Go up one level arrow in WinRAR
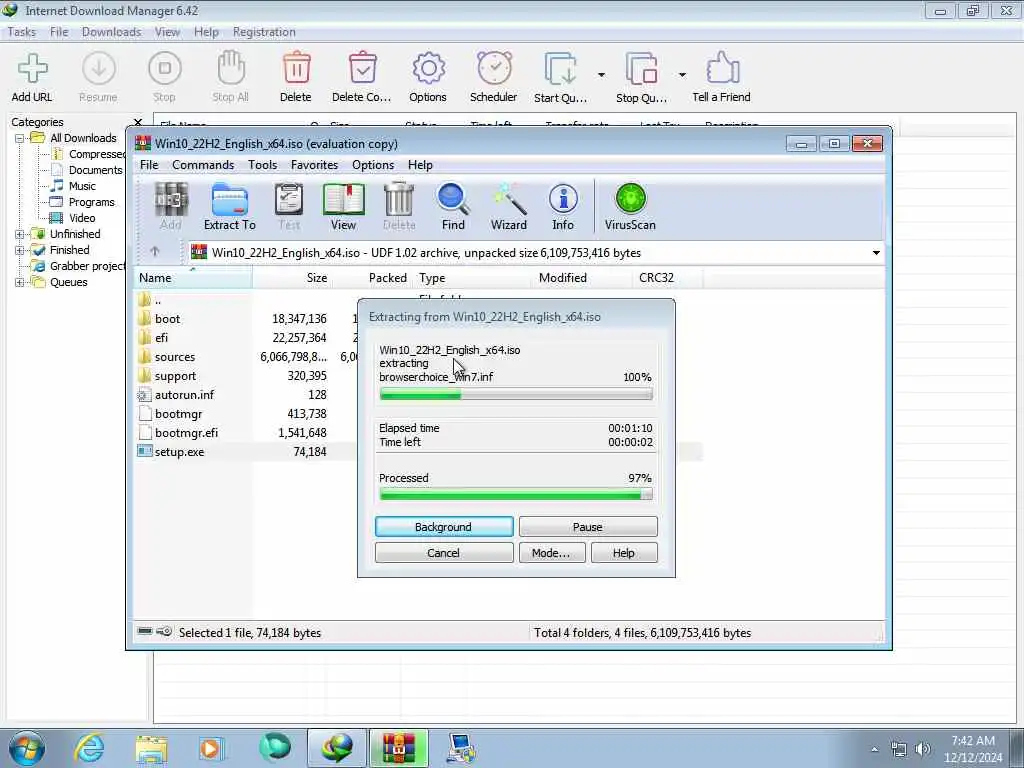This screenshot has height=768, width=1024. (x=155, y=251)
